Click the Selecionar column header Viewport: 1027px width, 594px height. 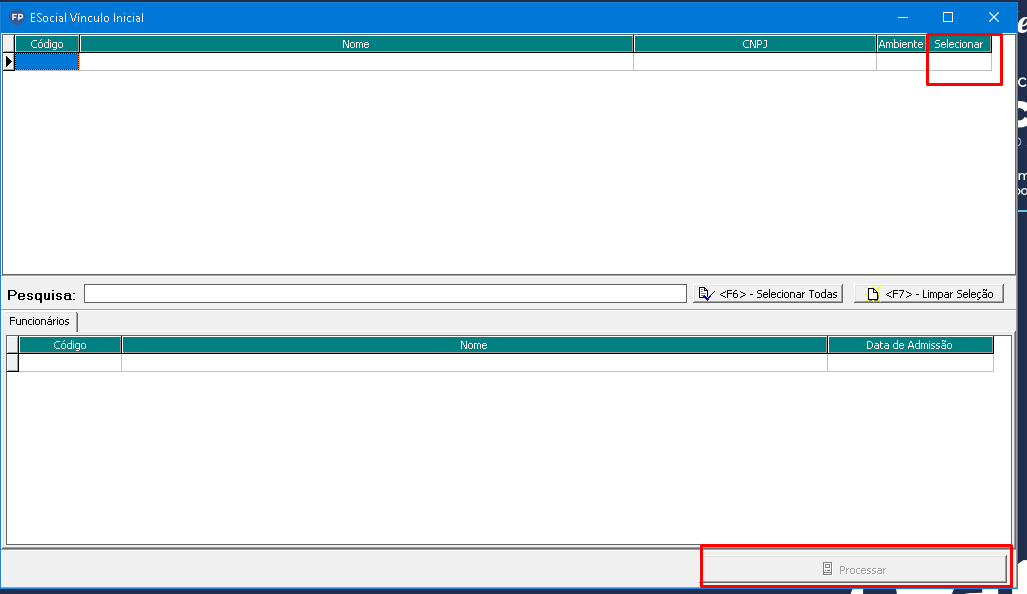click(x=959, y=44)
